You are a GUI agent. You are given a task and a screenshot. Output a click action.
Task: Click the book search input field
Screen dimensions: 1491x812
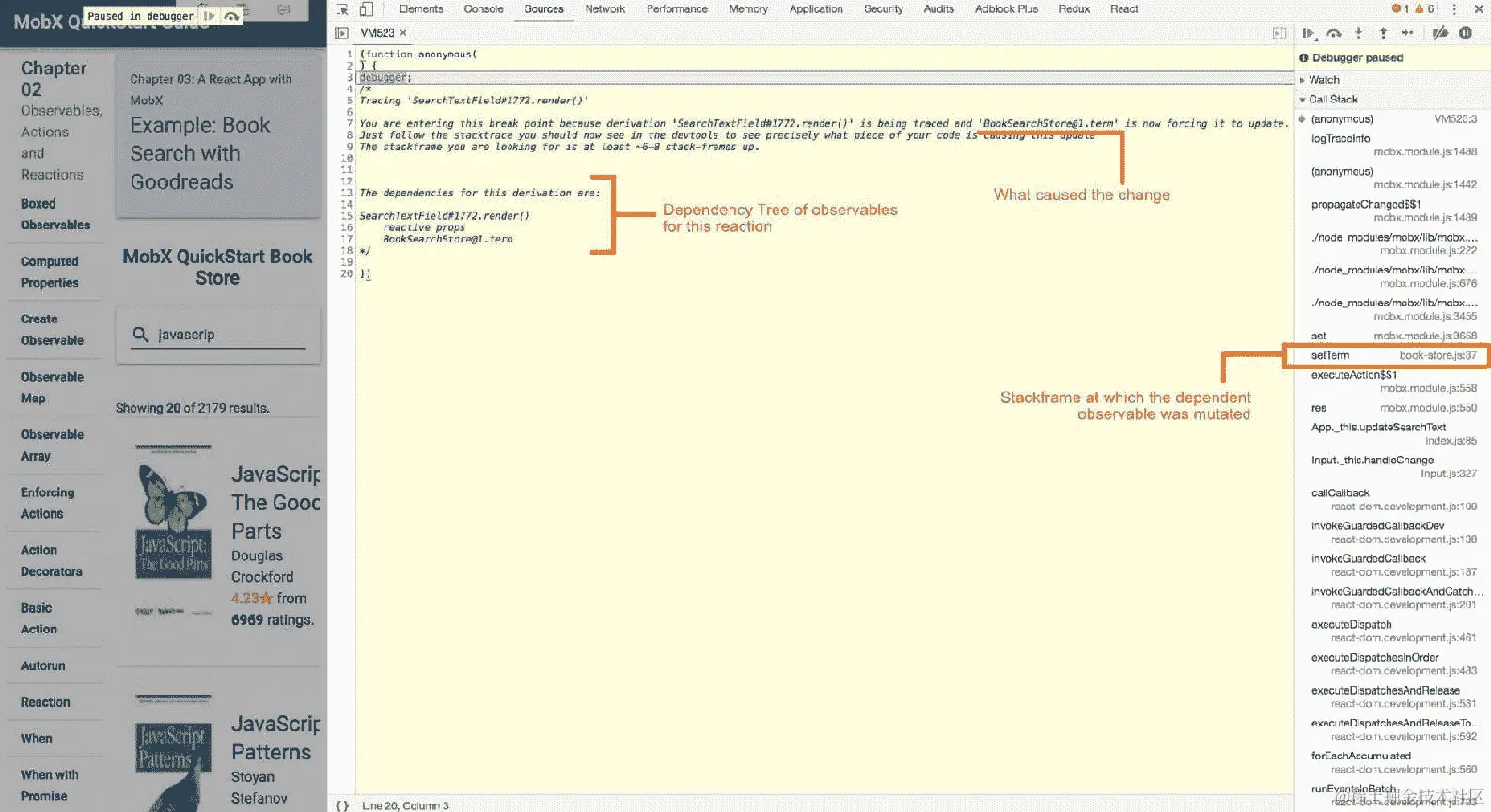(x=230, y=335)
